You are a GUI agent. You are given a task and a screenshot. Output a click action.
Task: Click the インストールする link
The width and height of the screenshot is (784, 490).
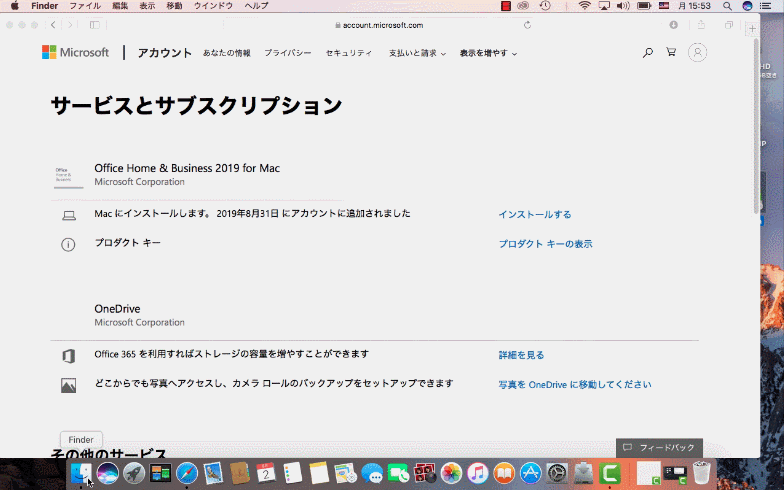pyautogui.click(x=534, y=214)
